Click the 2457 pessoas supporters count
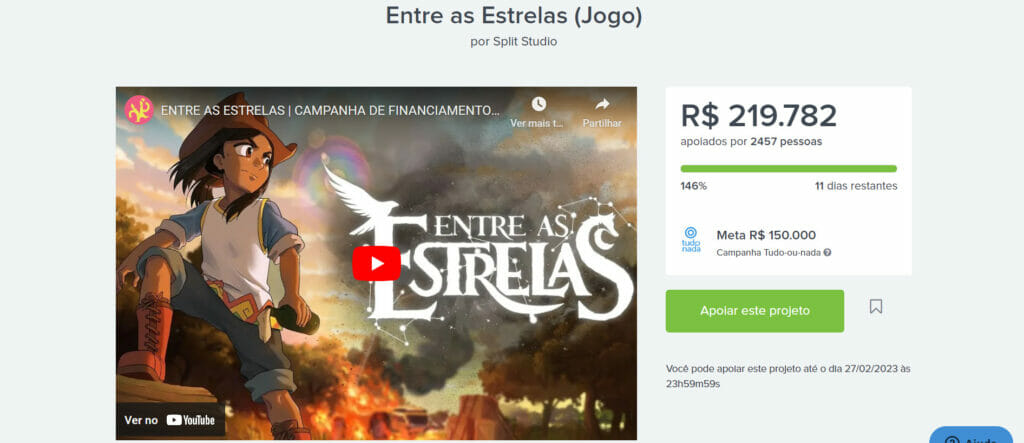This screenshot has height=443, width=1024. pos(786,141)
